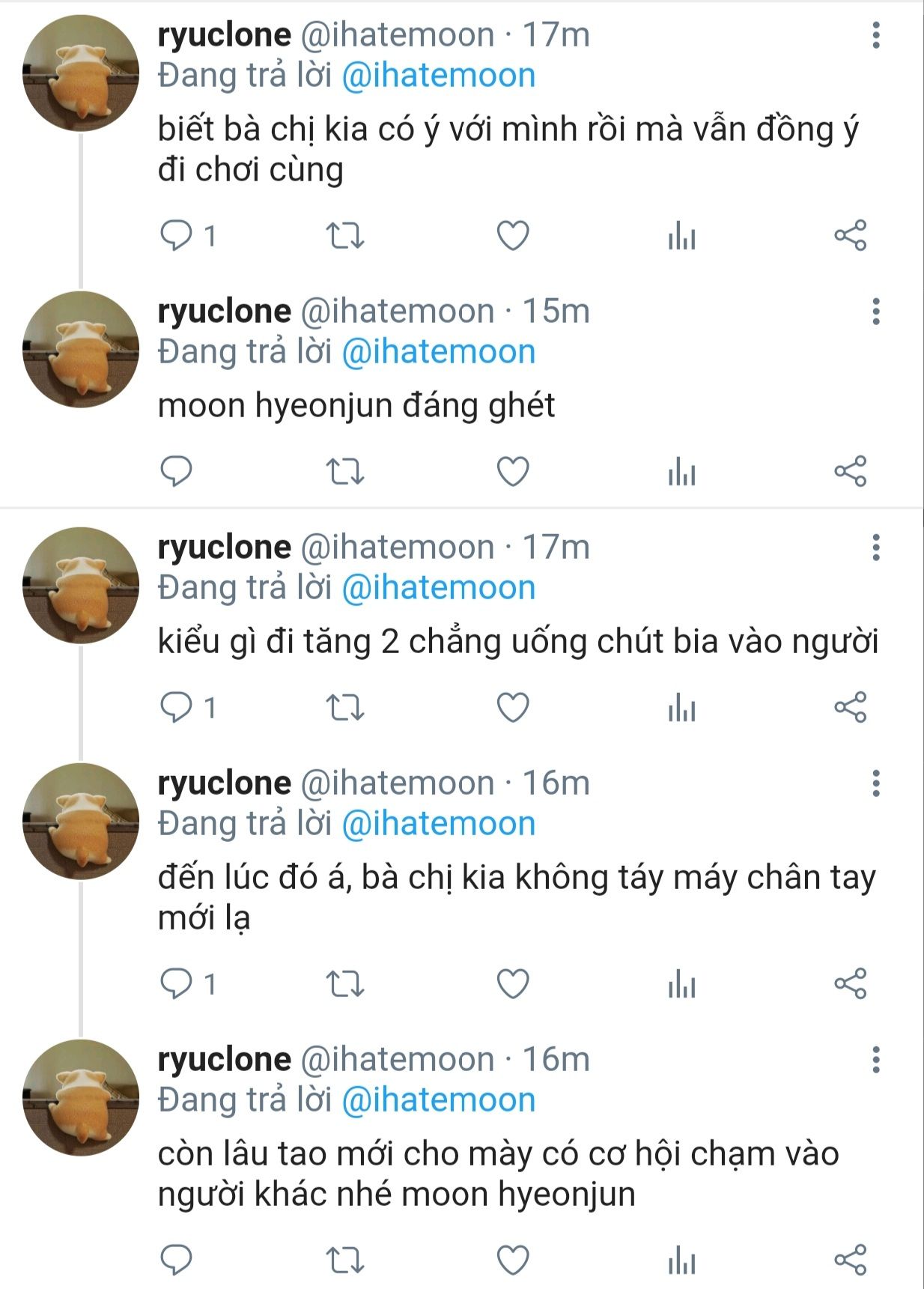Open @ihatemoon reply link in bottom tweet
924x1289 pixels.
point(439,1100)
